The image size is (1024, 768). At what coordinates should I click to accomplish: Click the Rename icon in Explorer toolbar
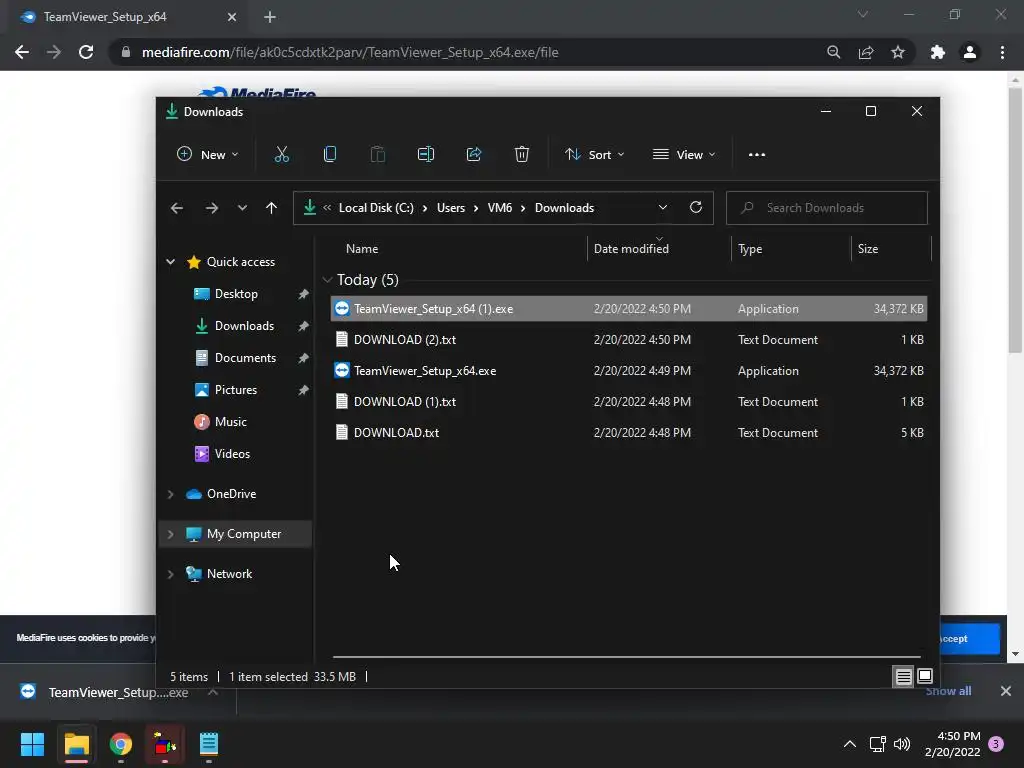[x=426, y=155]
